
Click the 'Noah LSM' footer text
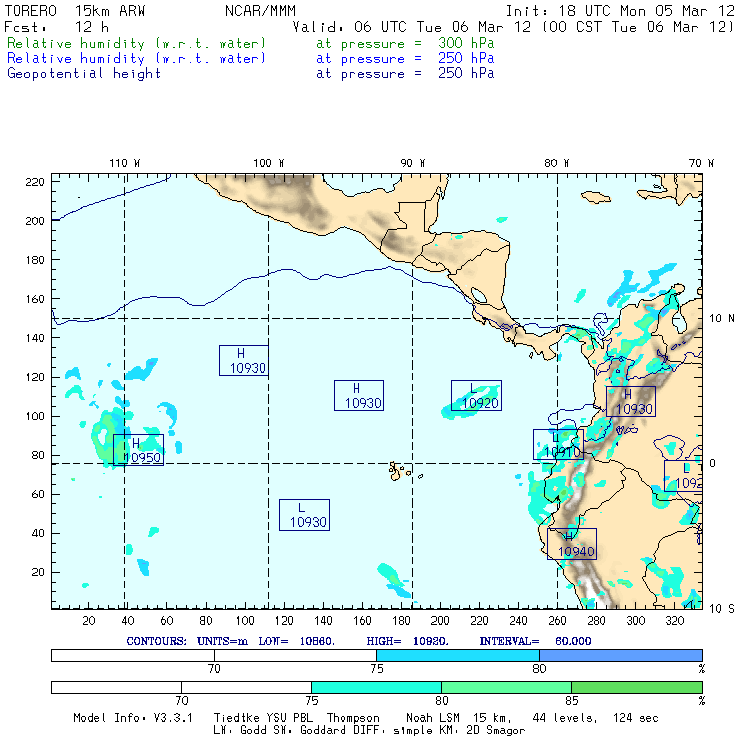[x=433, y=718]
